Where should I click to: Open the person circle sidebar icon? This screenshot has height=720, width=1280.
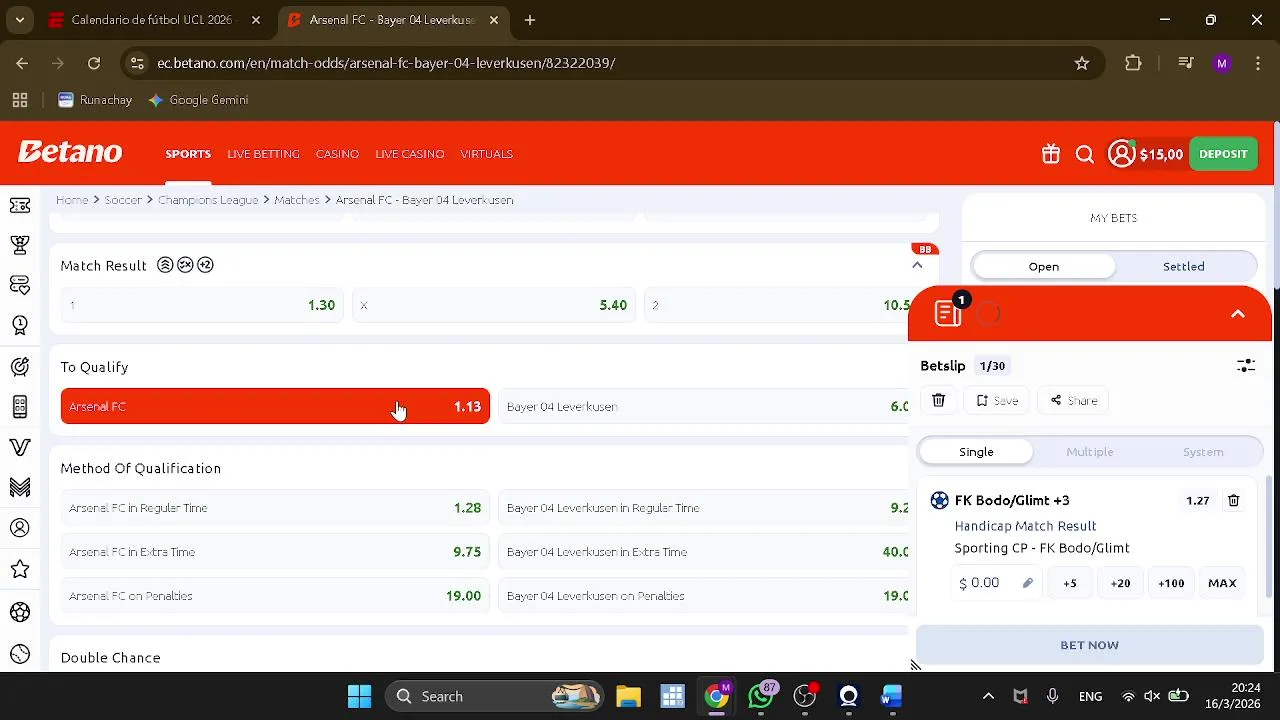(x=19, y=528)
